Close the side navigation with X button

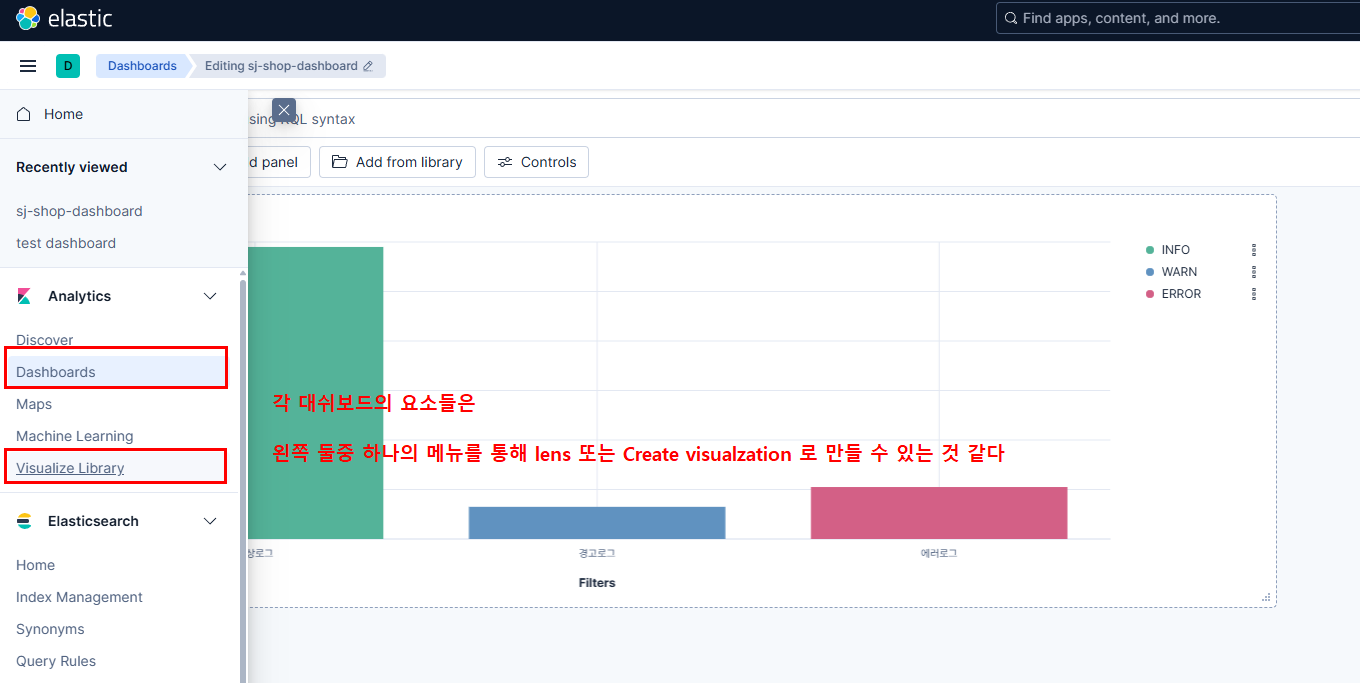(x=284, y=110)
